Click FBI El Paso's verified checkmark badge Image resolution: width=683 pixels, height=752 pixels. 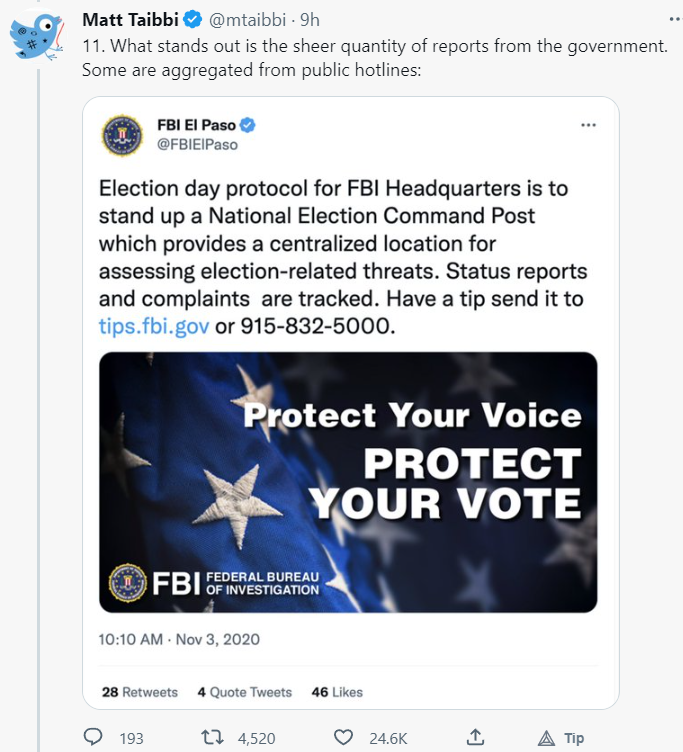pyautogui.click(x=247, y=125)
